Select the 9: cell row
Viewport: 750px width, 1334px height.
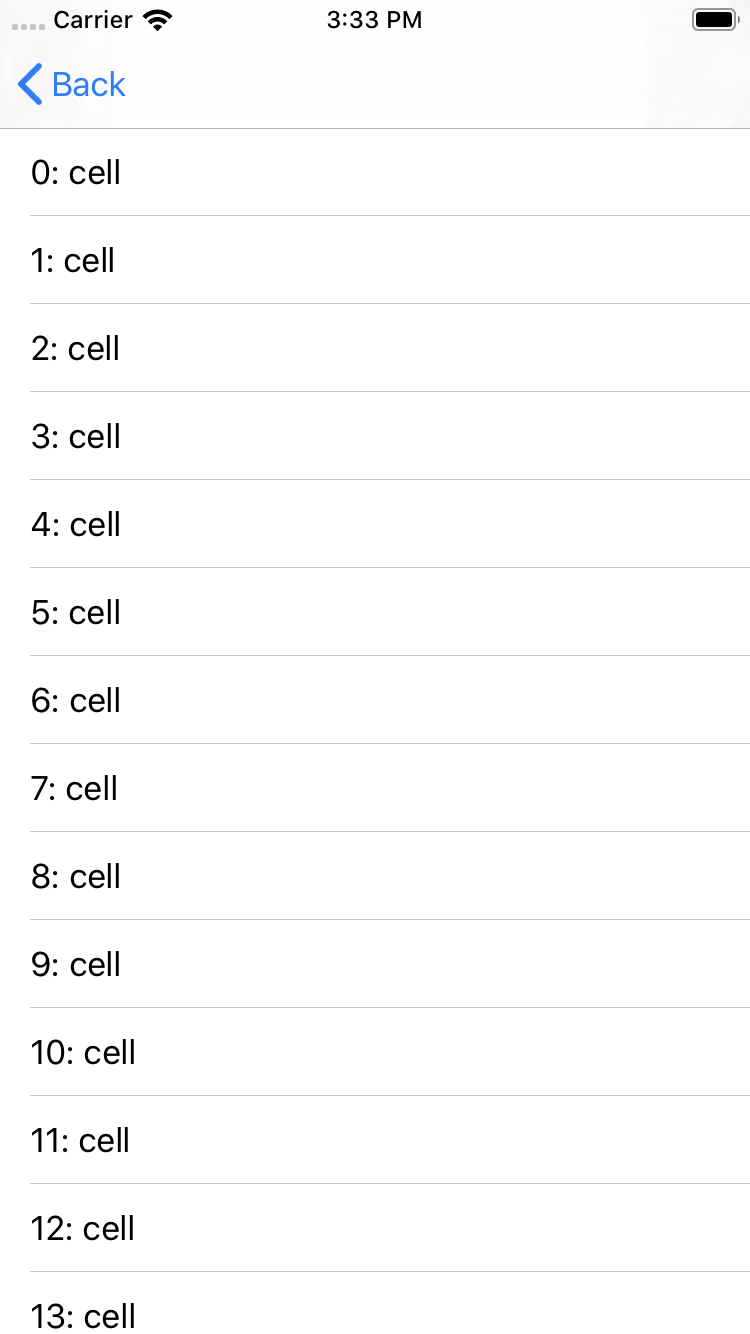(375, 964)
